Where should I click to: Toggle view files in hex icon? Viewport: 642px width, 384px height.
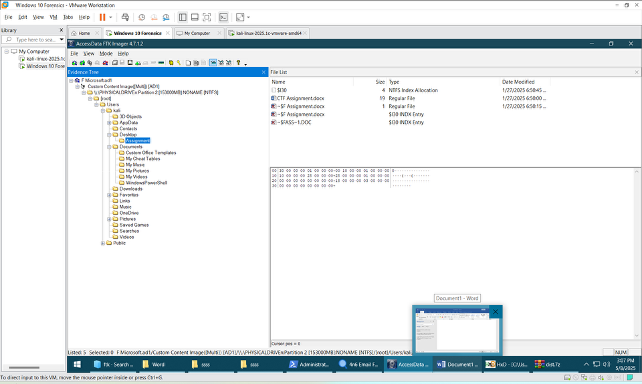[x=228, y=63]
